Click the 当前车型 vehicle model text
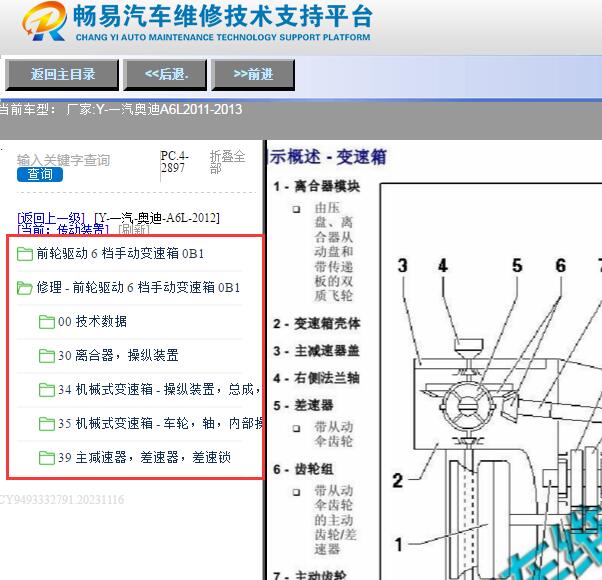The image size is (602, 580). 121,109
